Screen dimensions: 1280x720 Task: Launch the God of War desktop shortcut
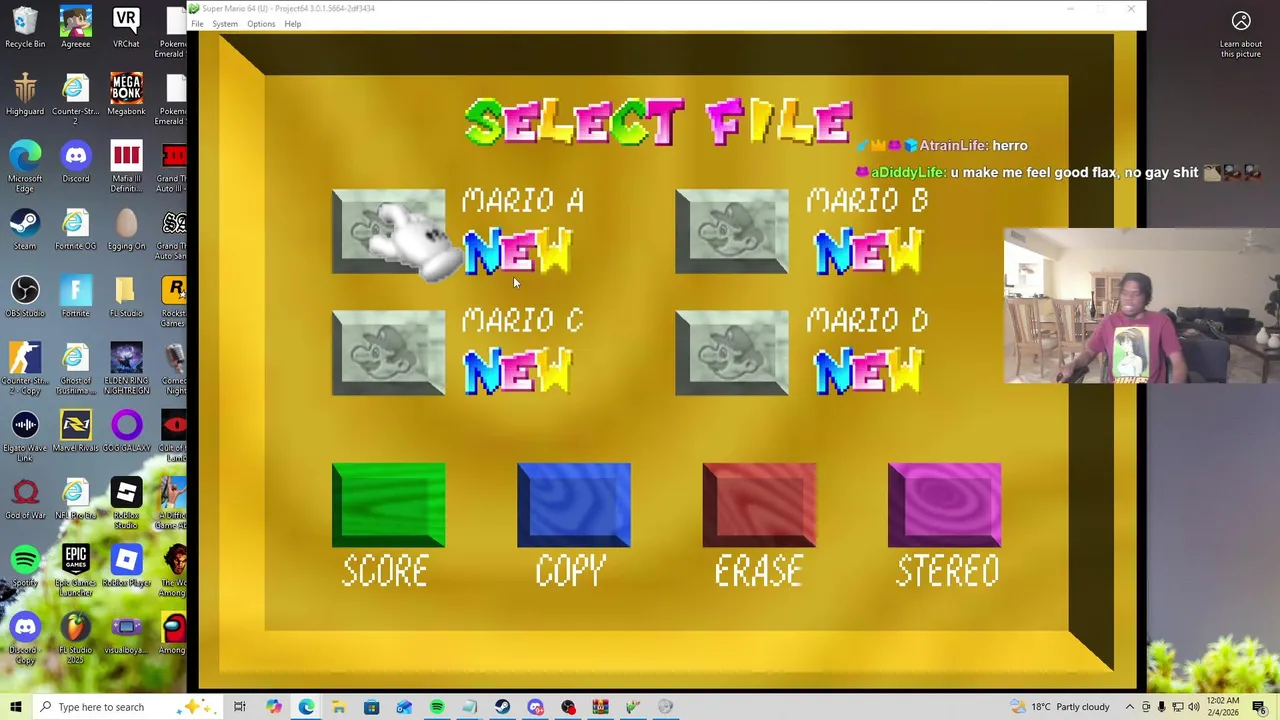[25, 498]
